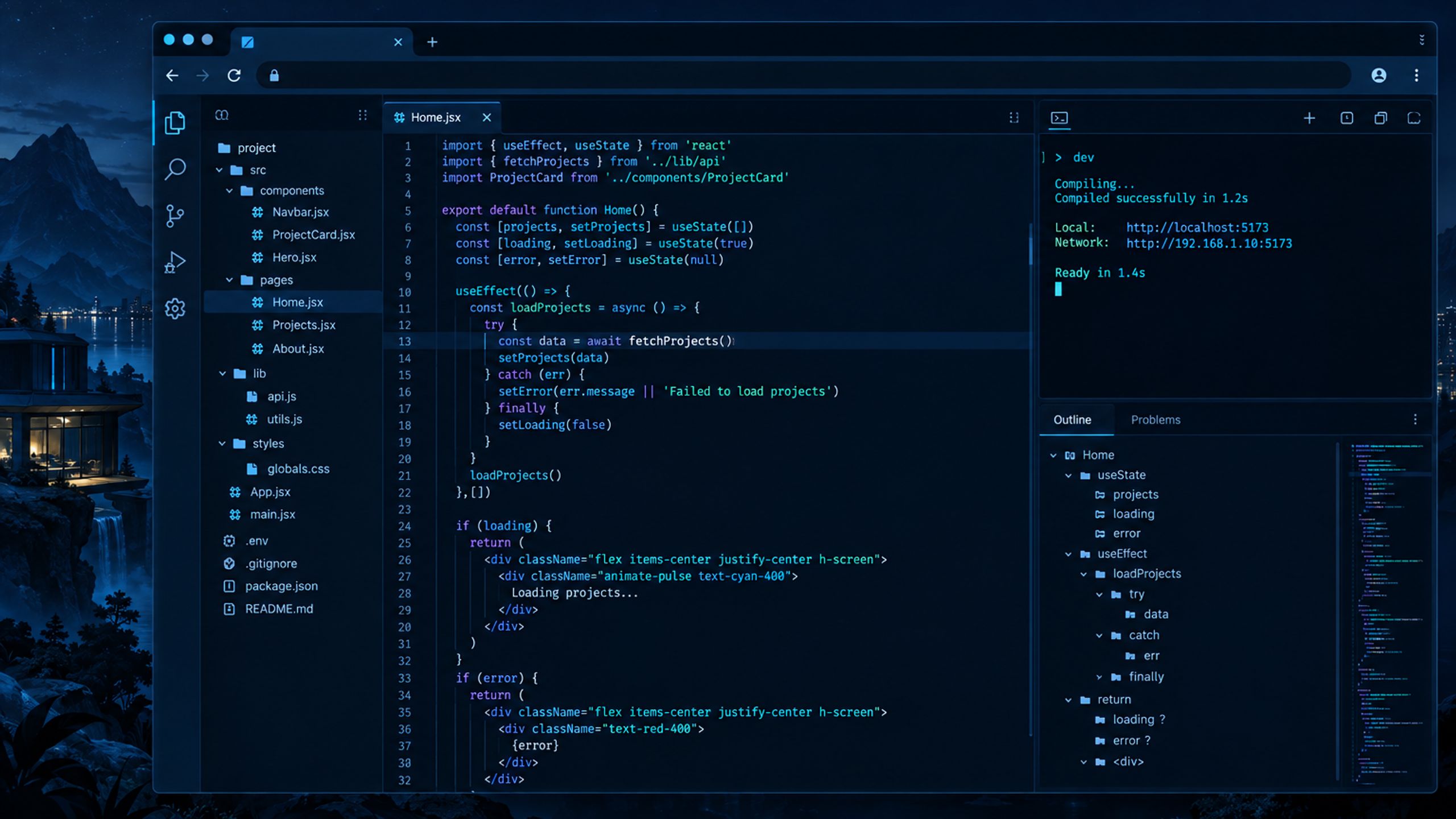Collapse the components folder chevron
This screenshot has width=1456, height=819.
(229, 191)
